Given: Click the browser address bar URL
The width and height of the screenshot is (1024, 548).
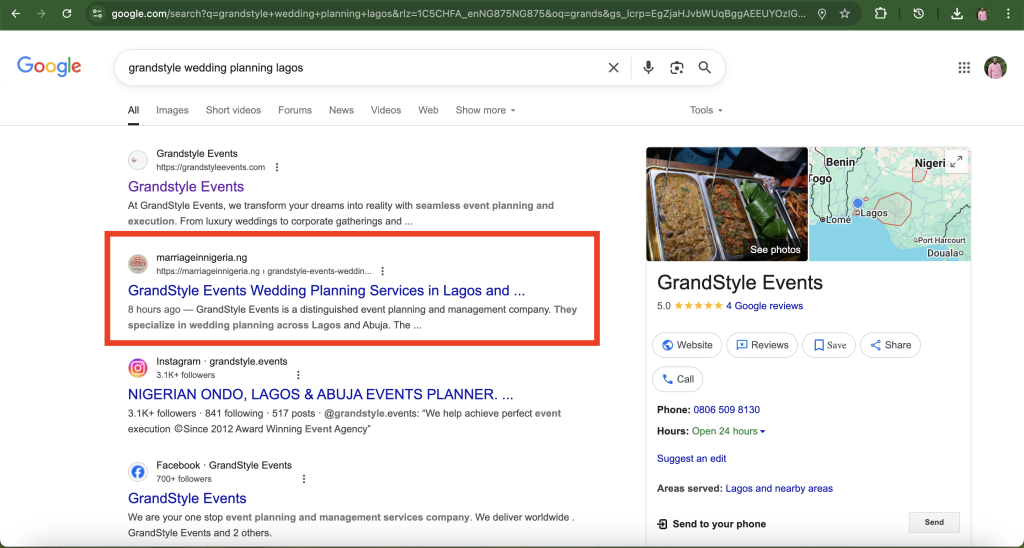Looking at the screenshot, I should point(458,14).
